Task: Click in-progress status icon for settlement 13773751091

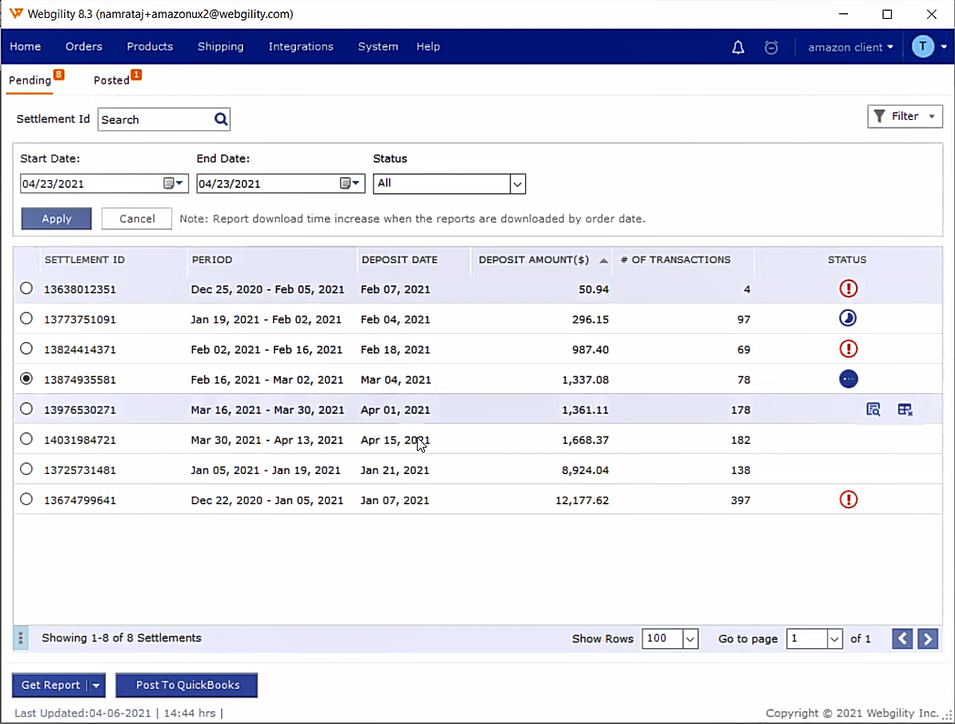Action: pos(848,318)
